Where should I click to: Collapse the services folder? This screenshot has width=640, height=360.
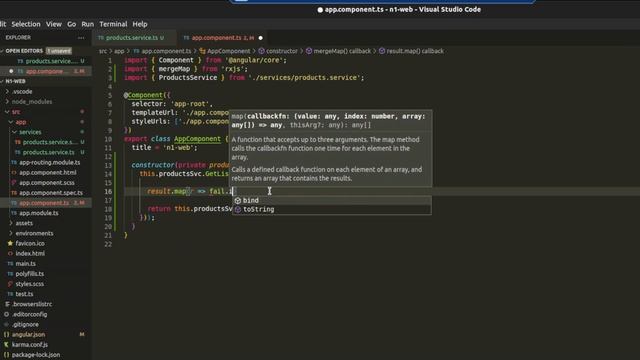click(x=30, y=132)
